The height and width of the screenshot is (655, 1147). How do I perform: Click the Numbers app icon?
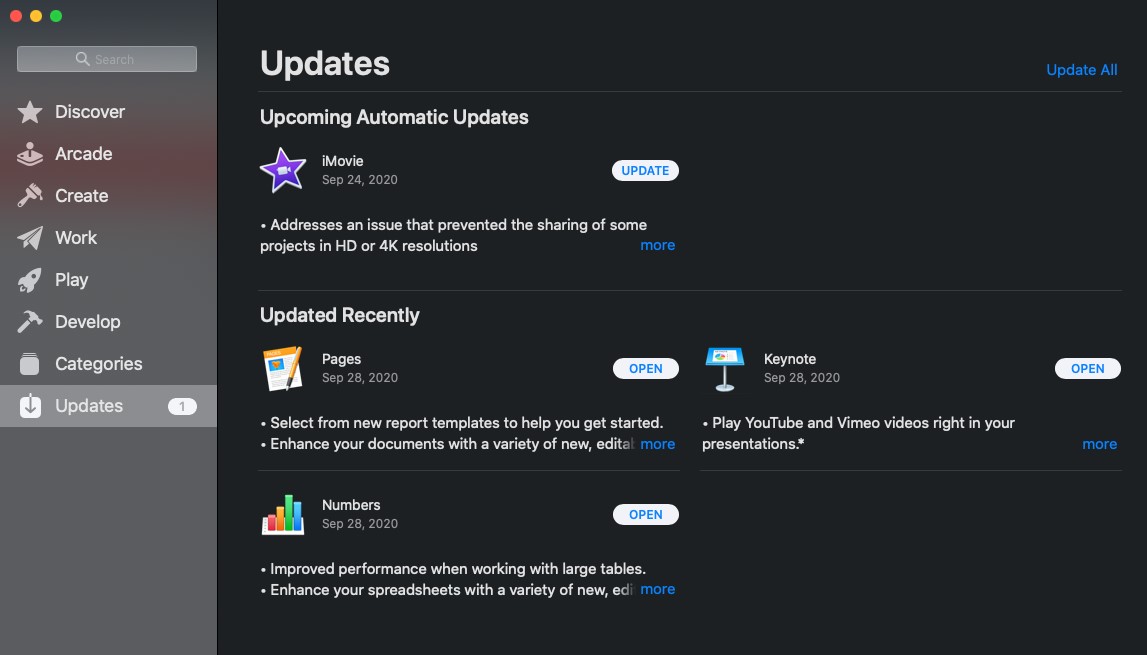pyautogui.click(x=283, y=514)
